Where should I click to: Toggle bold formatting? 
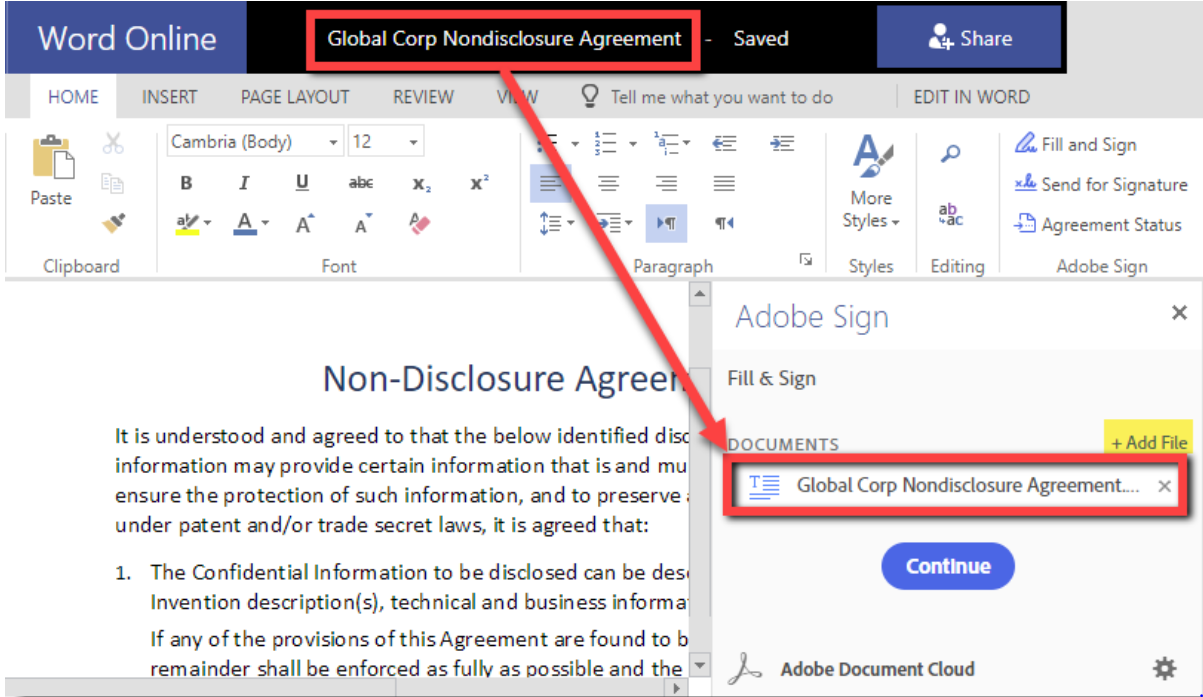185,183
